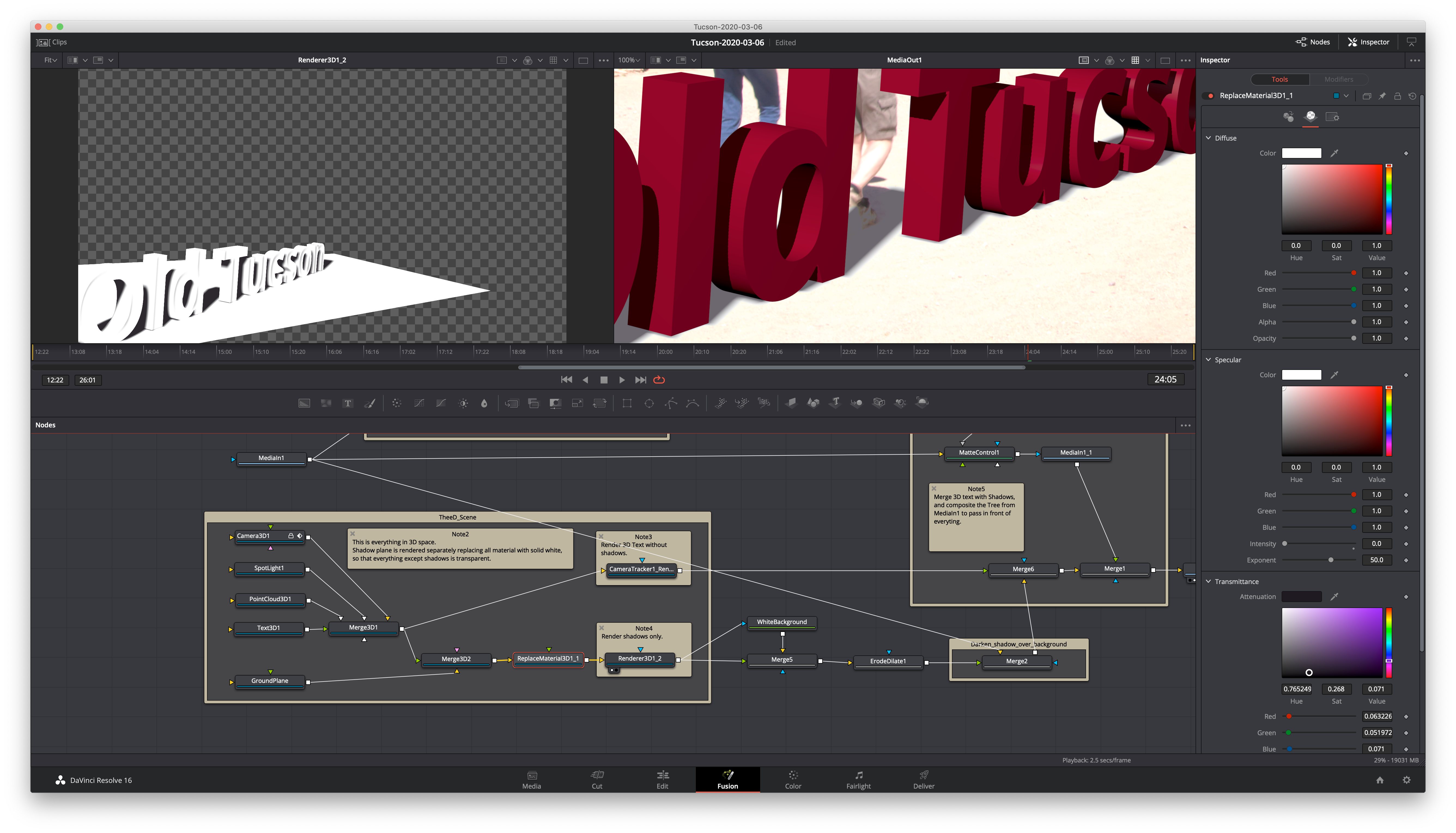Jump to first frame
Screen dimensions: 1456x833
566,380
